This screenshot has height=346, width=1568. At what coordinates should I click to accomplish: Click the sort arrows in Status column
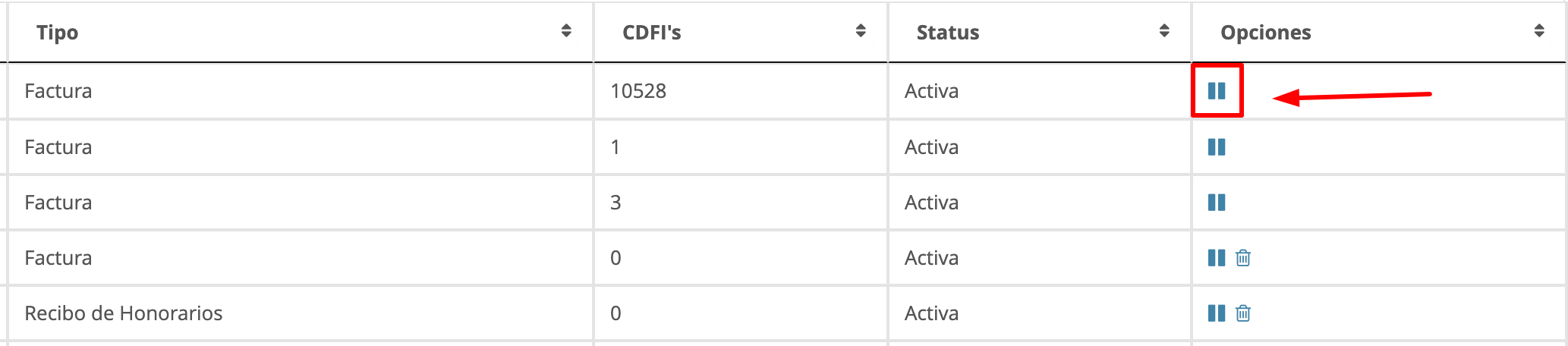pos(1164,31)
